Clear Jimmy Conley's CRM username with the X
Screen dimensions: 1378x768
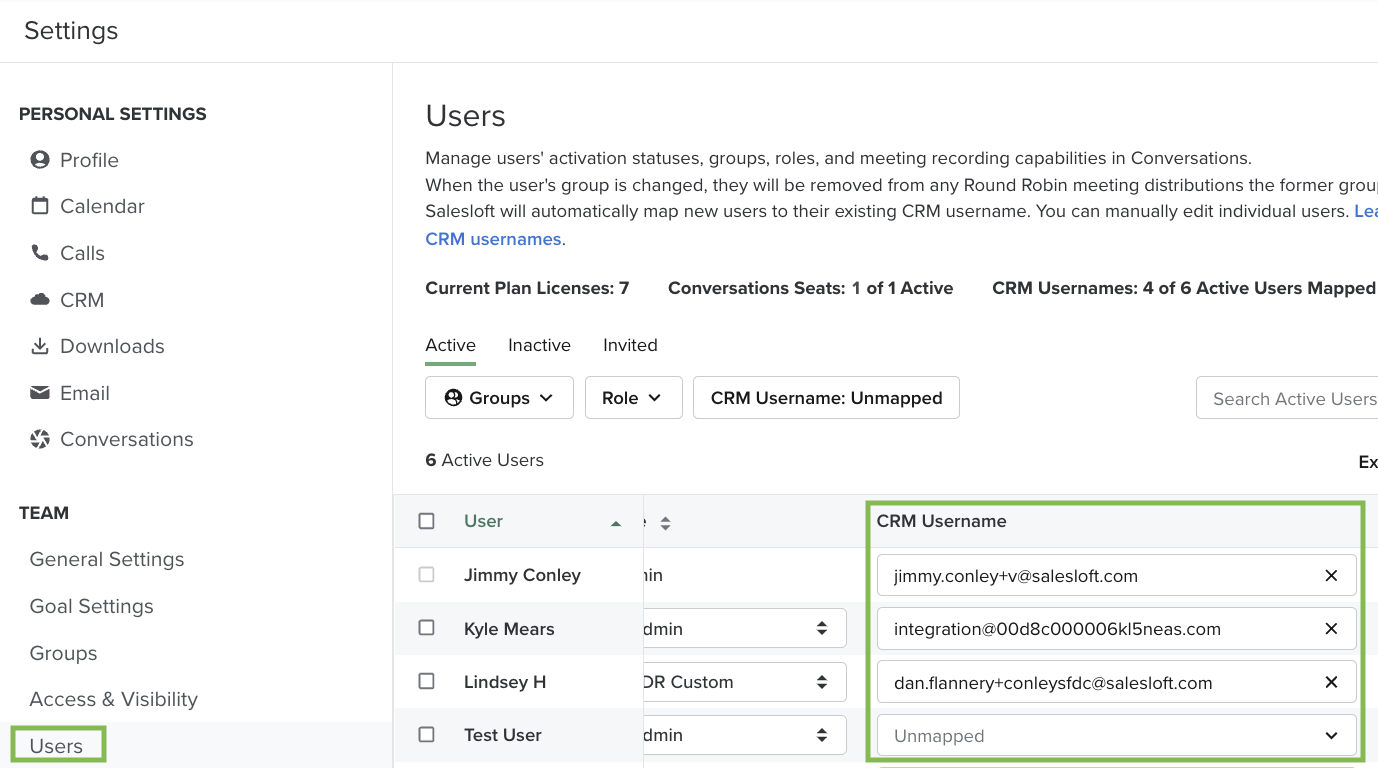pos(1331,575)
